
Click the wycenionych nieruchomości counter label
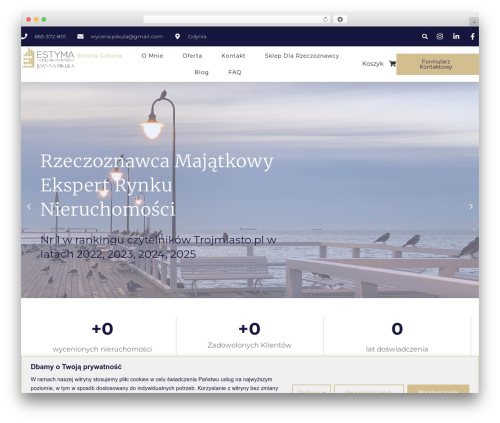[102, 349]
